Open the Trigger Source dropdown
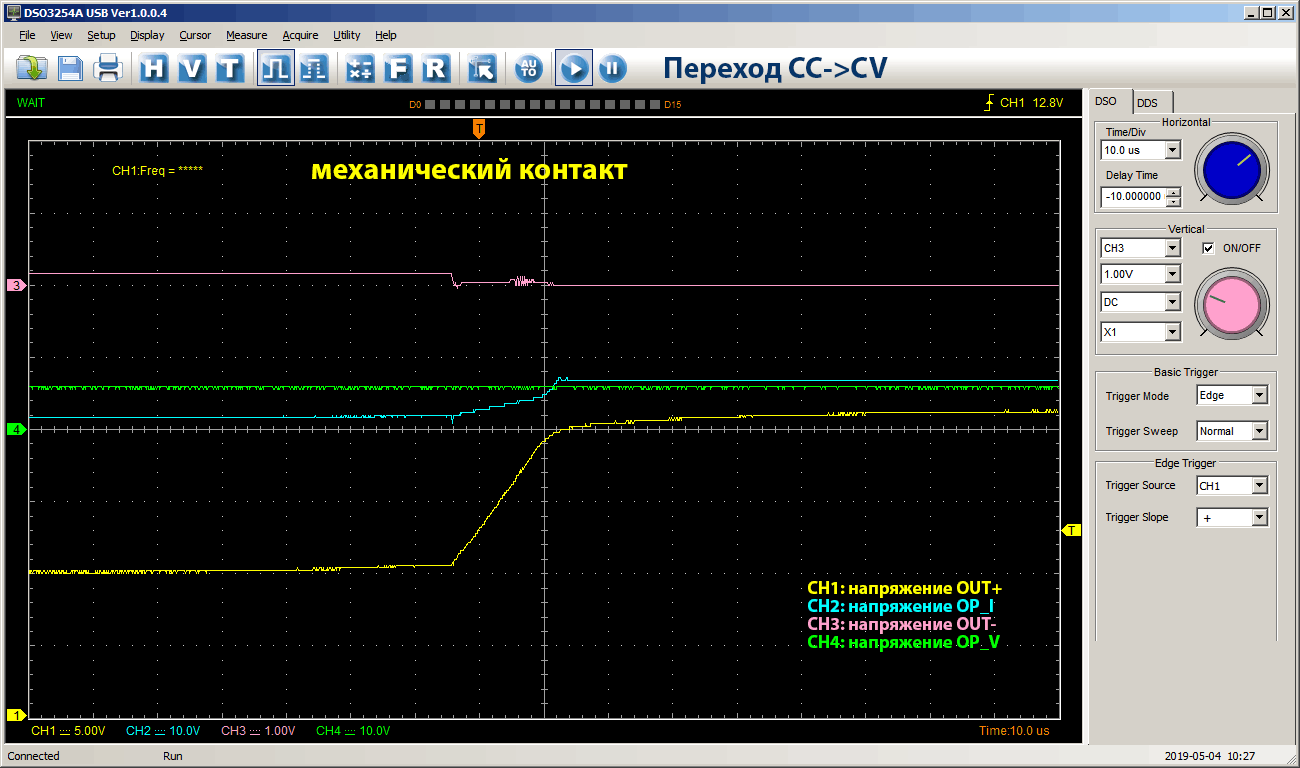1300x768 pixels. click(1258, 486)
